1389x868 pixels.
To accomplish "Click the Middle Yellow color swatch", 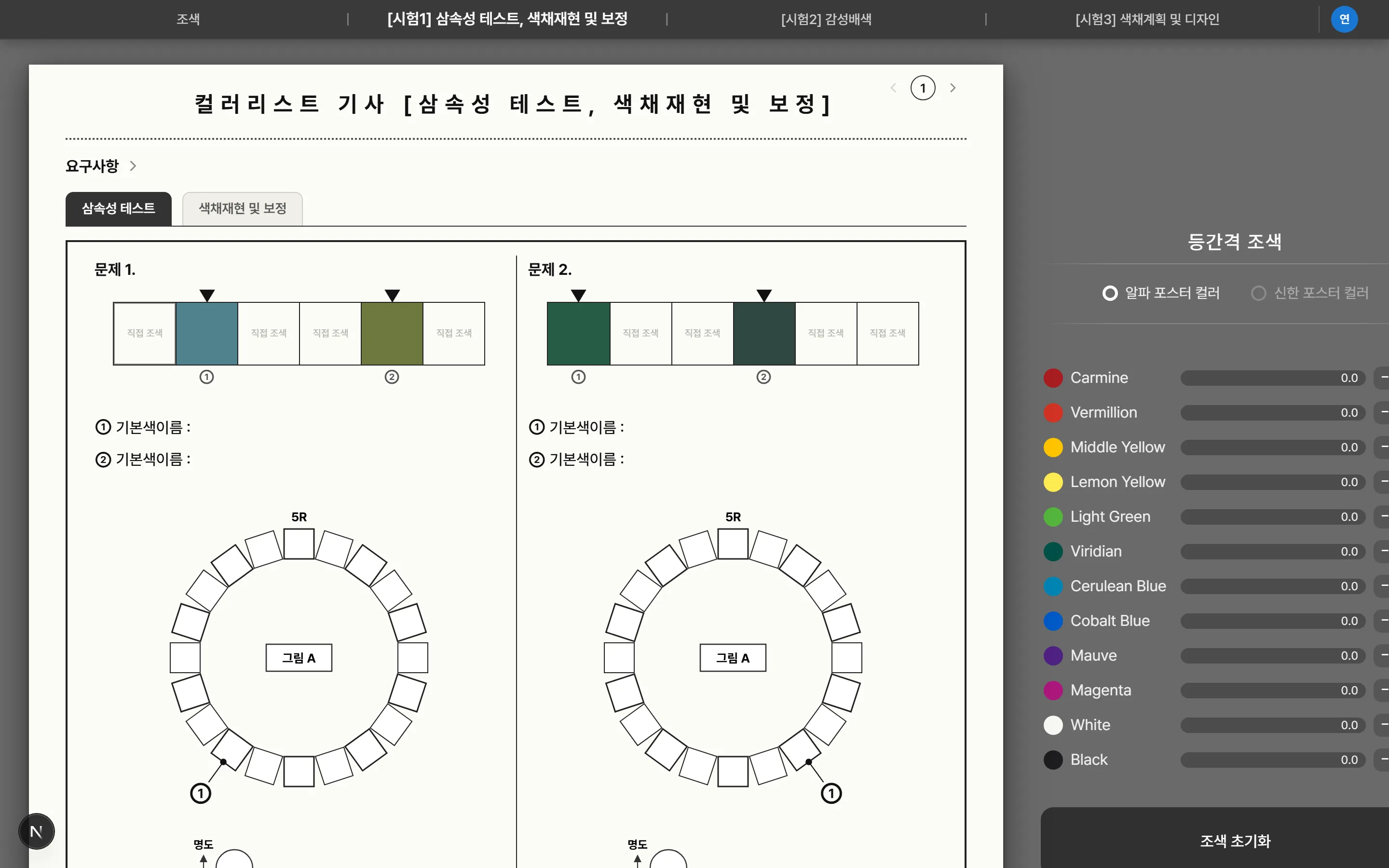I will click(x=1053, y=447).
